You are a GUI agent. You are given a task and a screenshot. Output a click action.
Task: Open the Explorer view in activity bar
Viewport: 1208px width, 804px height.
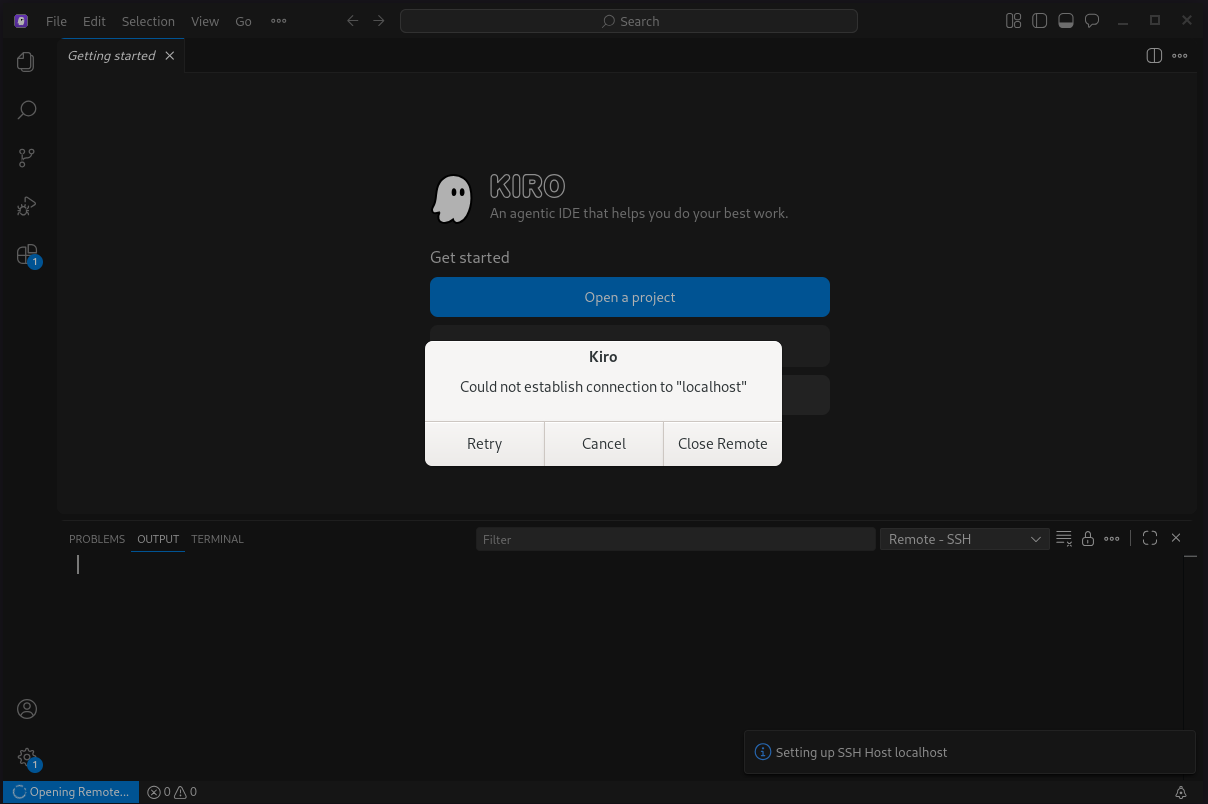[27, 62]
